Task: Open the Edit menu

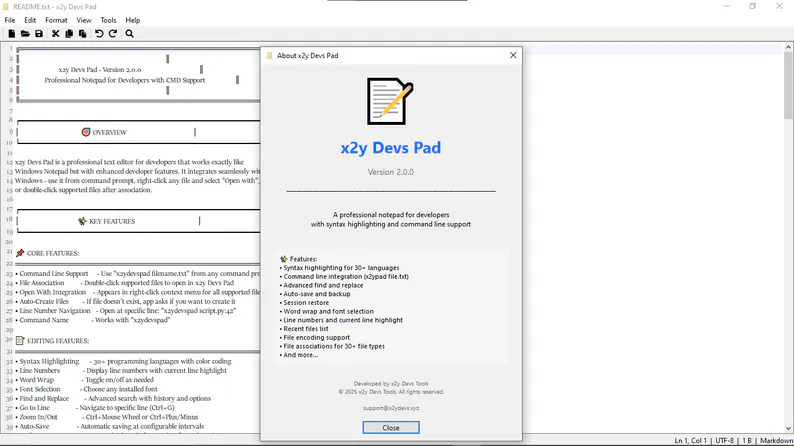Action: pos(30,20)
